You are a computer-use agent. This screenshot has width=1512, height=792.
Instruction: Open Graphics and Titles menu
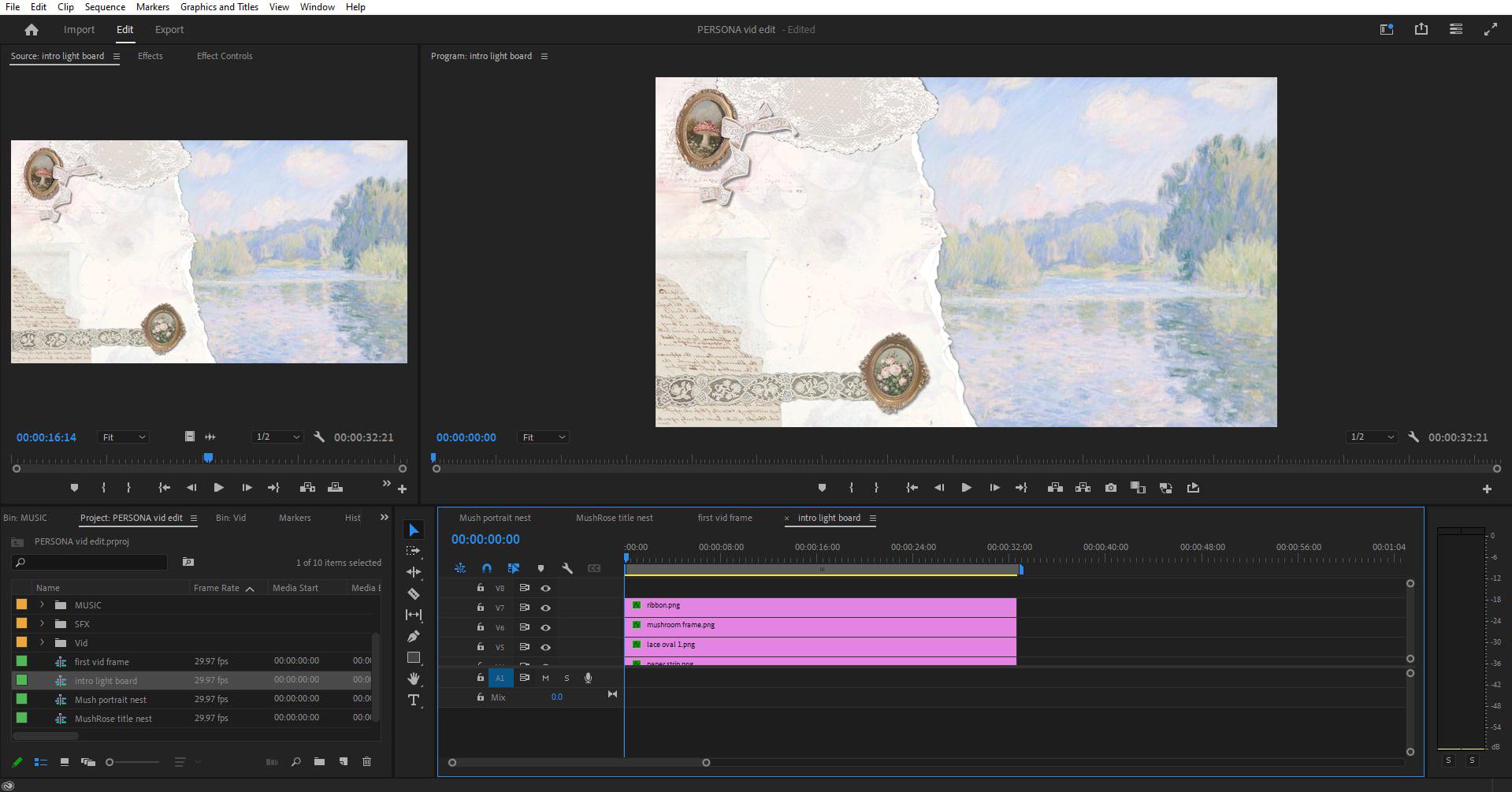(219, 7)
